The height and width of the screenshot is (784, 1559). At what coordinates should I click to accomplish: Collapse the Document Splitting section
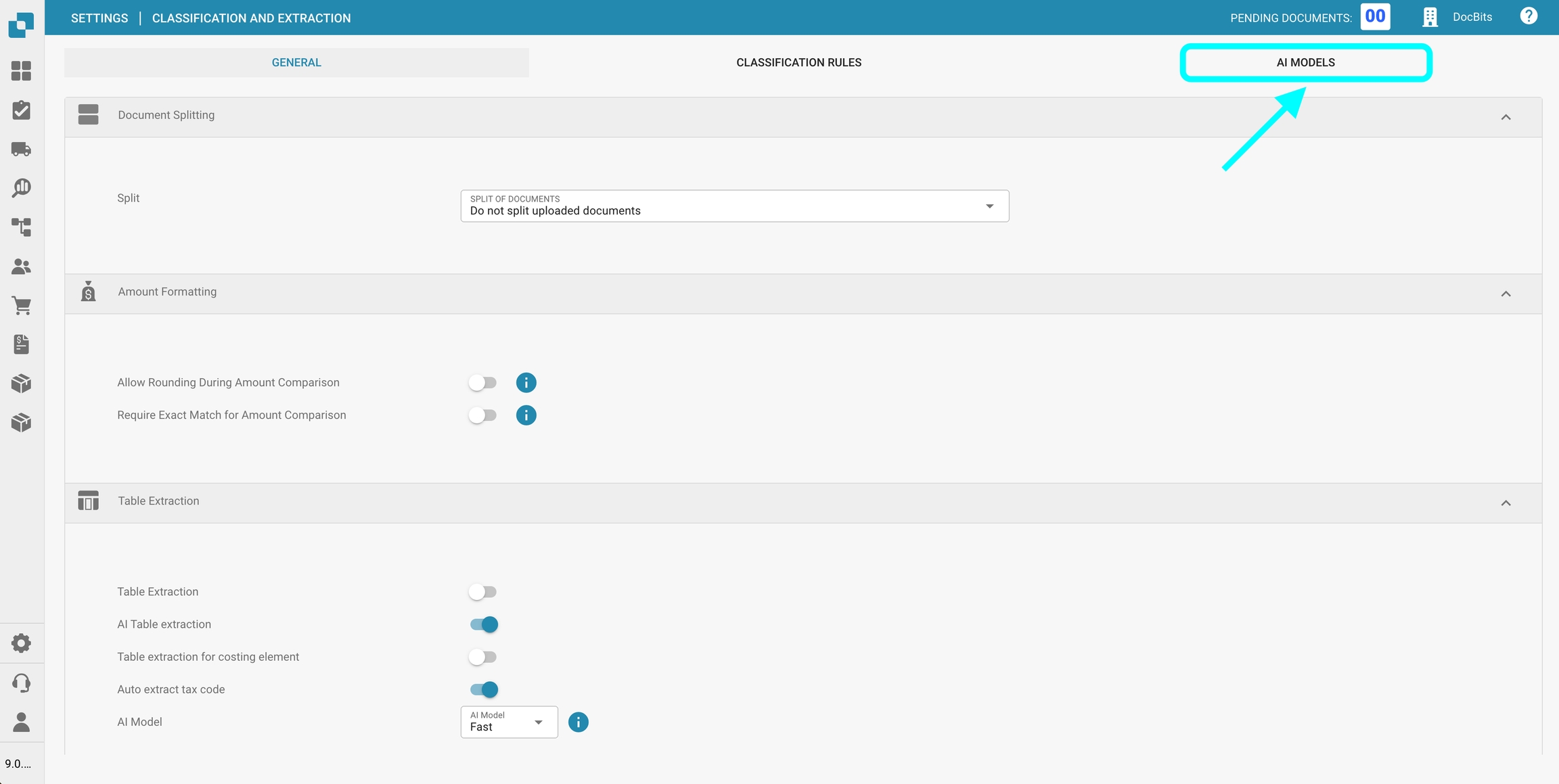pos(1506,117)
